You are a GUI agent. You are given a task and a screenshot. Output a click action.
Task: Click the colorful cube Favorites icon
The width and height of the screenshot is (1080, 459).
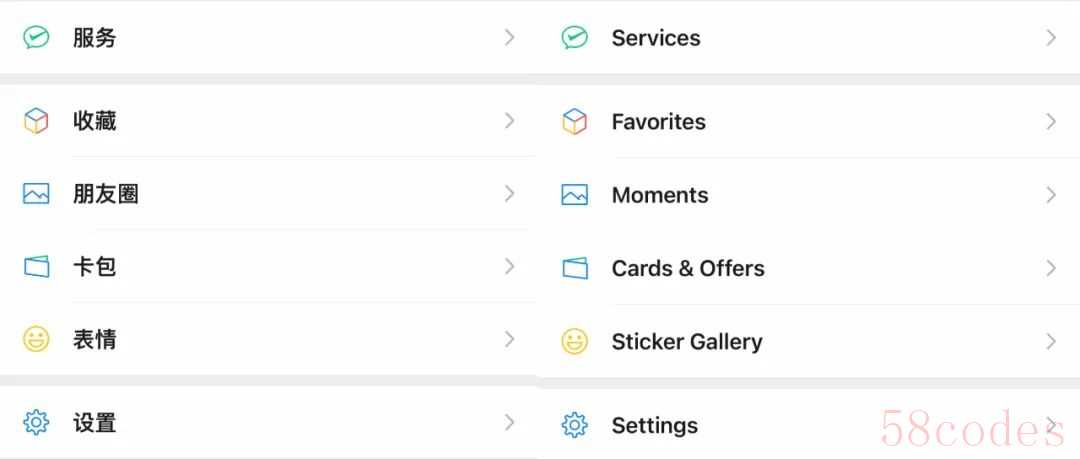[x=575, y=122]
